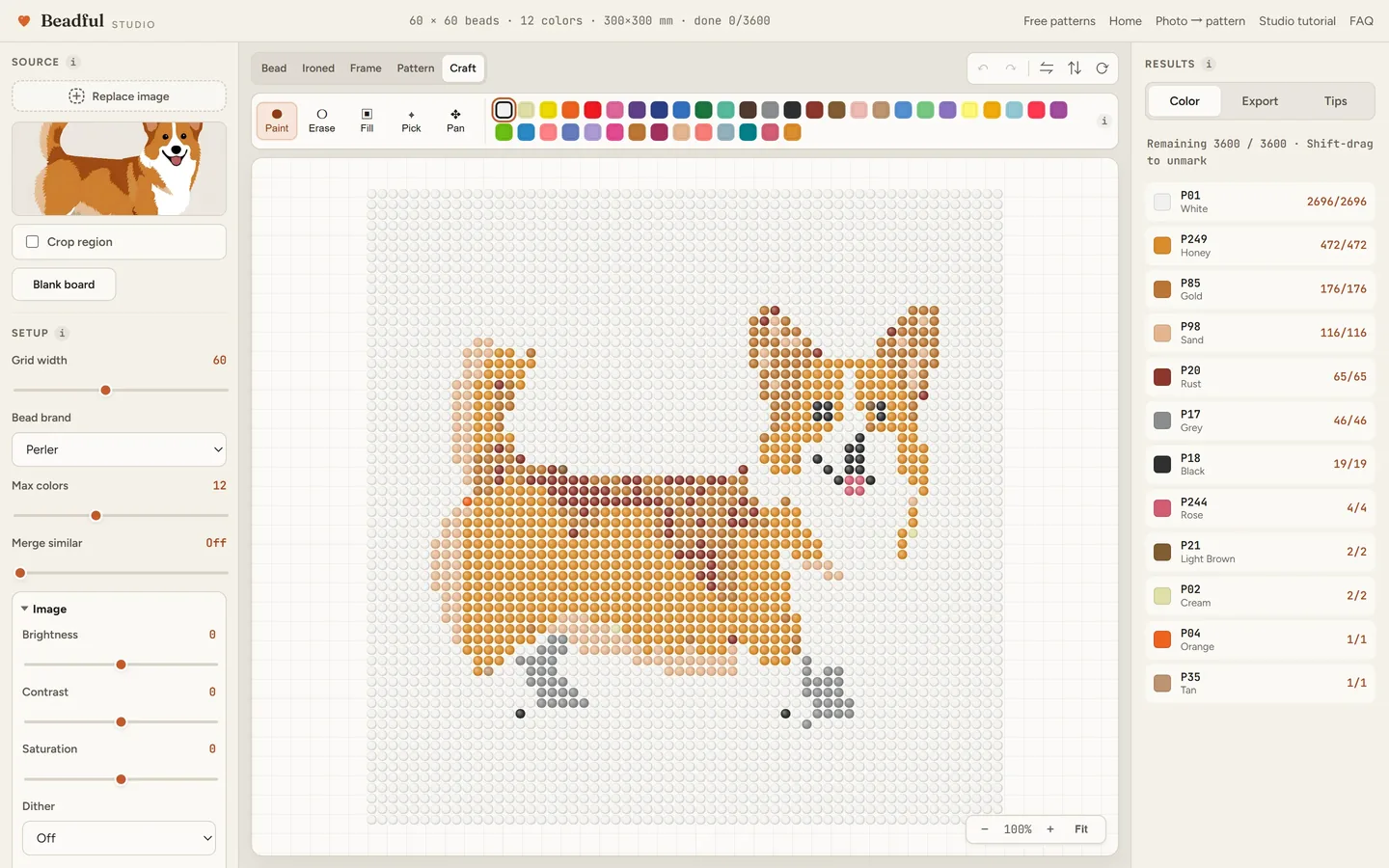1389x868 pixels.
Task: Click the Blank board button
Action: point(64,285)
